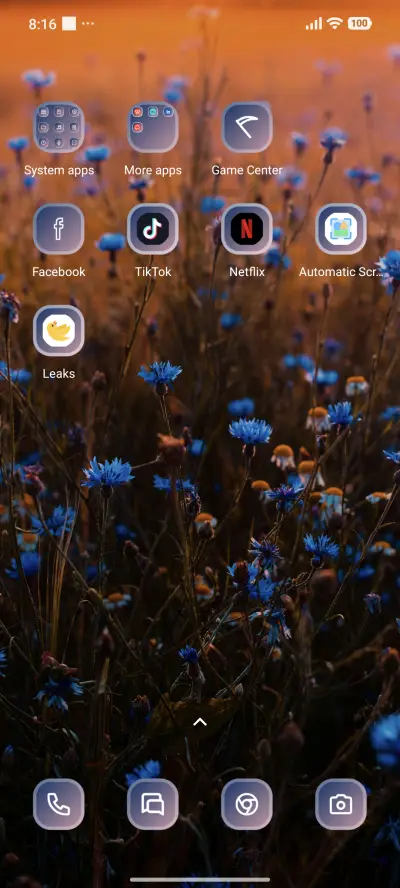Tap the cellular signal bars icon

(x=313, y=23)
